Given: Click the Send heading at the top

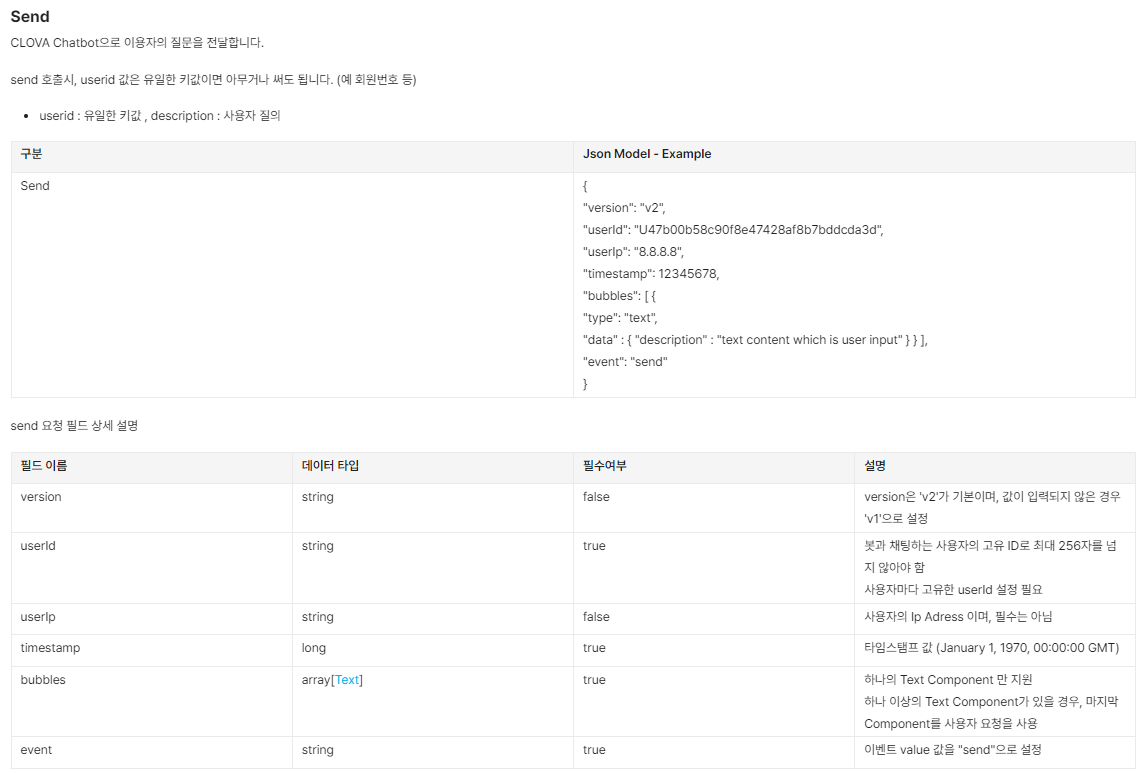Looking at the screenshot, I should pos(30,17).
